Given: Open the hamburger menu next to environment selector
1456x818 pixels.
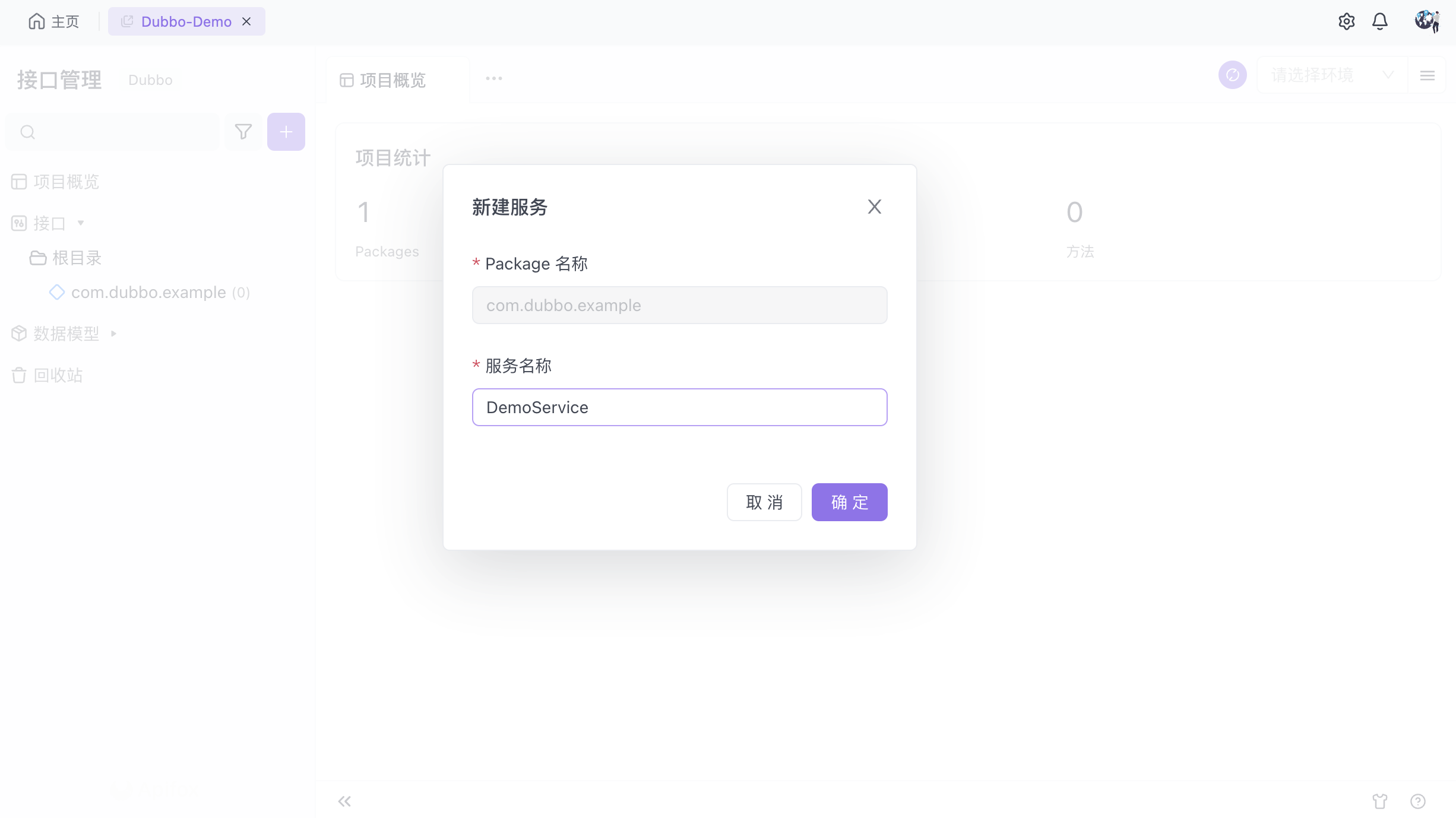Looking at the screenshot, I should click(1427, 75).
